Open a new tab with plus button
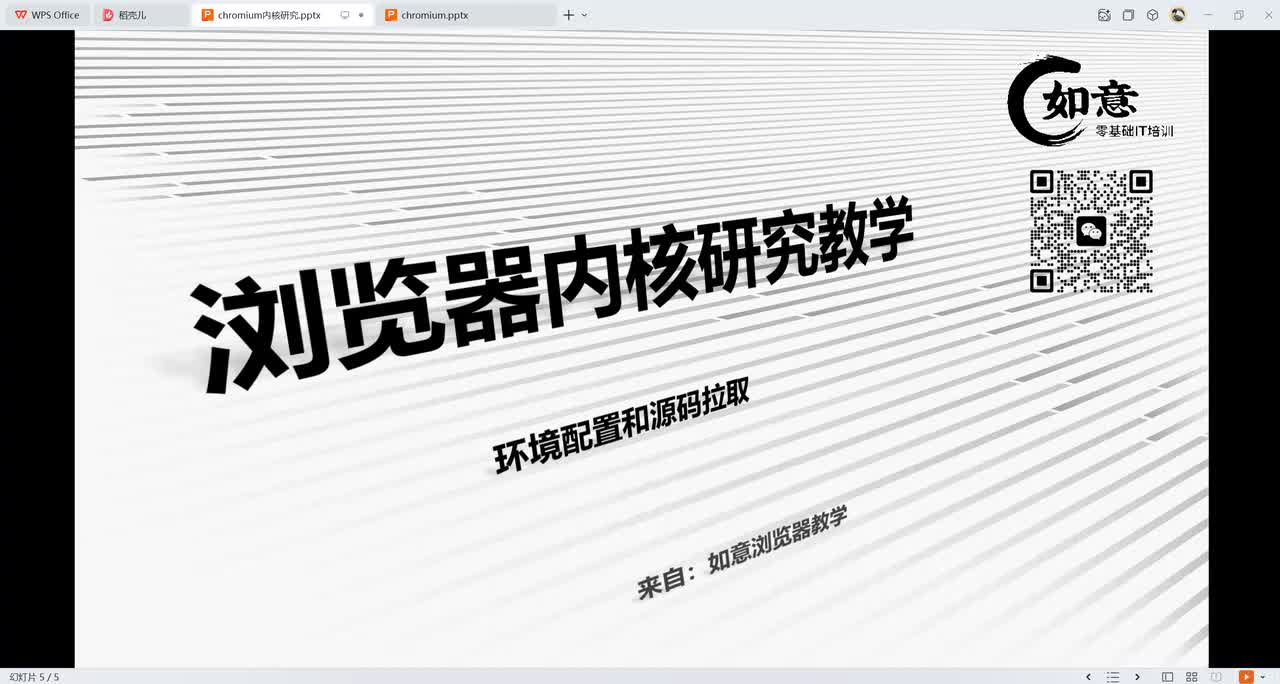This screenshot has height=684, width=1280. coord(568,15)
